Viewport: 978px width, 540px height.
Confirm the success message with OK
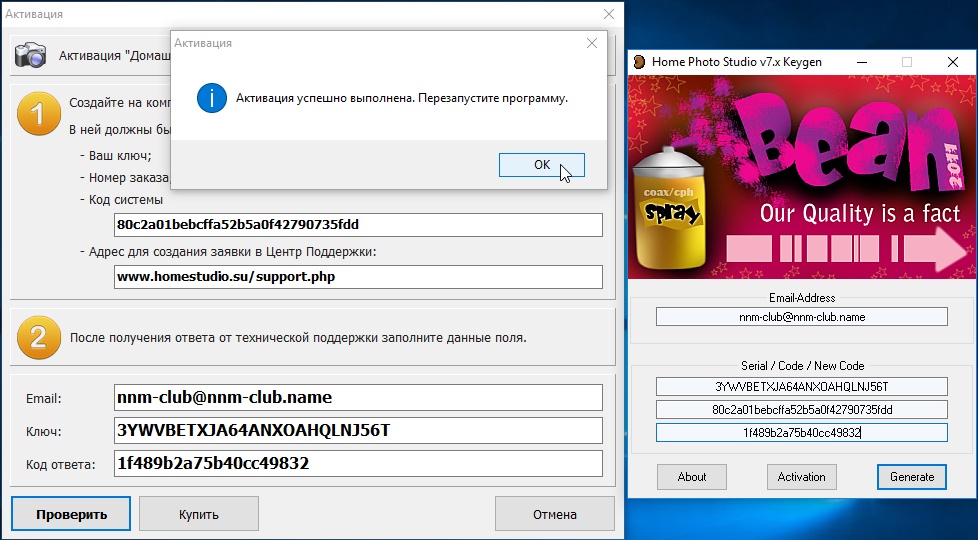pos(541,165)
